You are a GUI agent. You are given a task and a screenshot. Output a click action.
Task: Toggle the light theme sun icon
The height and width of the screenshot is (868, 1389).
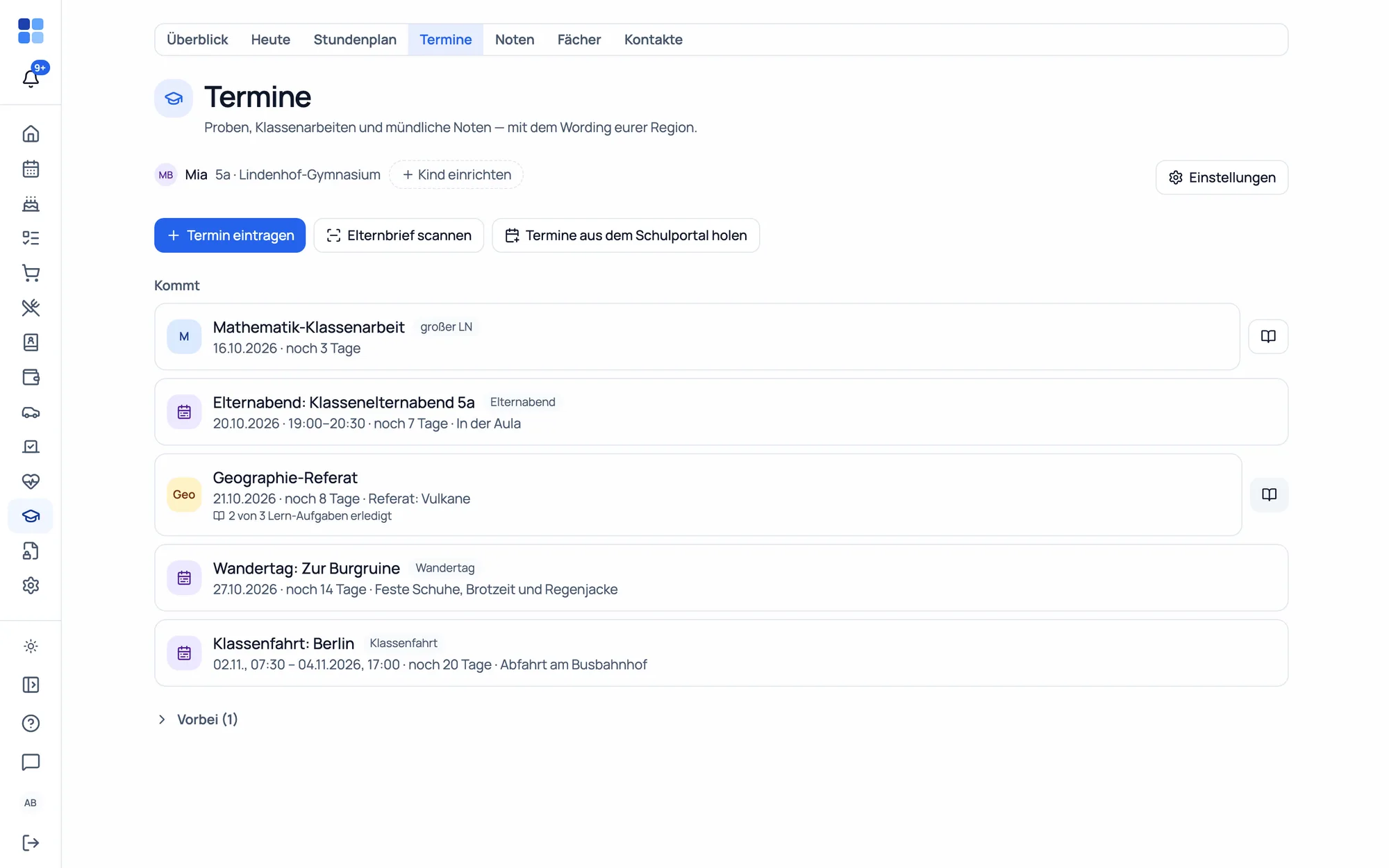(x=31, y=646)
